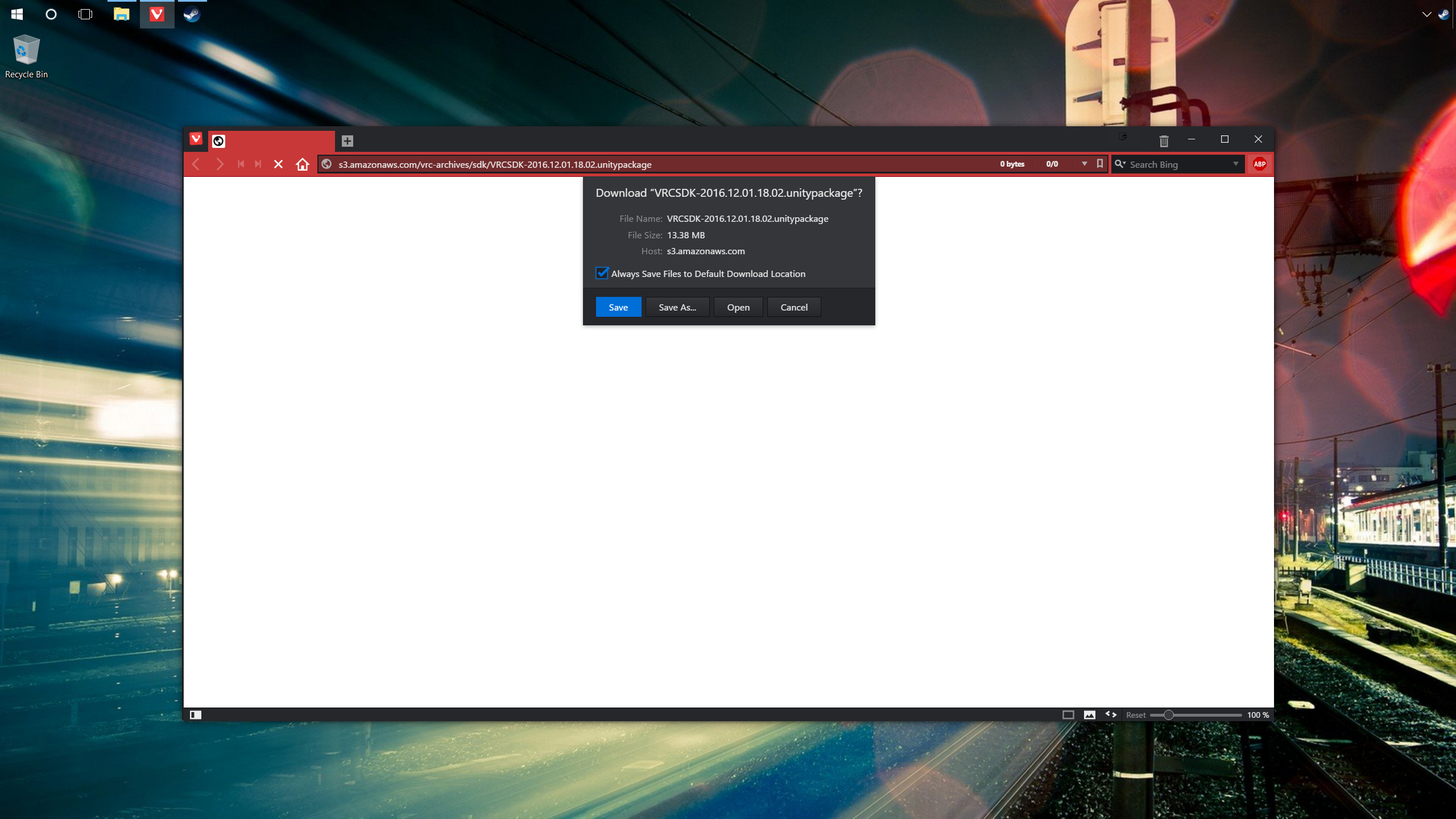Click the blue Save button
Viewport: 1456px width, 819px height.
coord(618,307)
